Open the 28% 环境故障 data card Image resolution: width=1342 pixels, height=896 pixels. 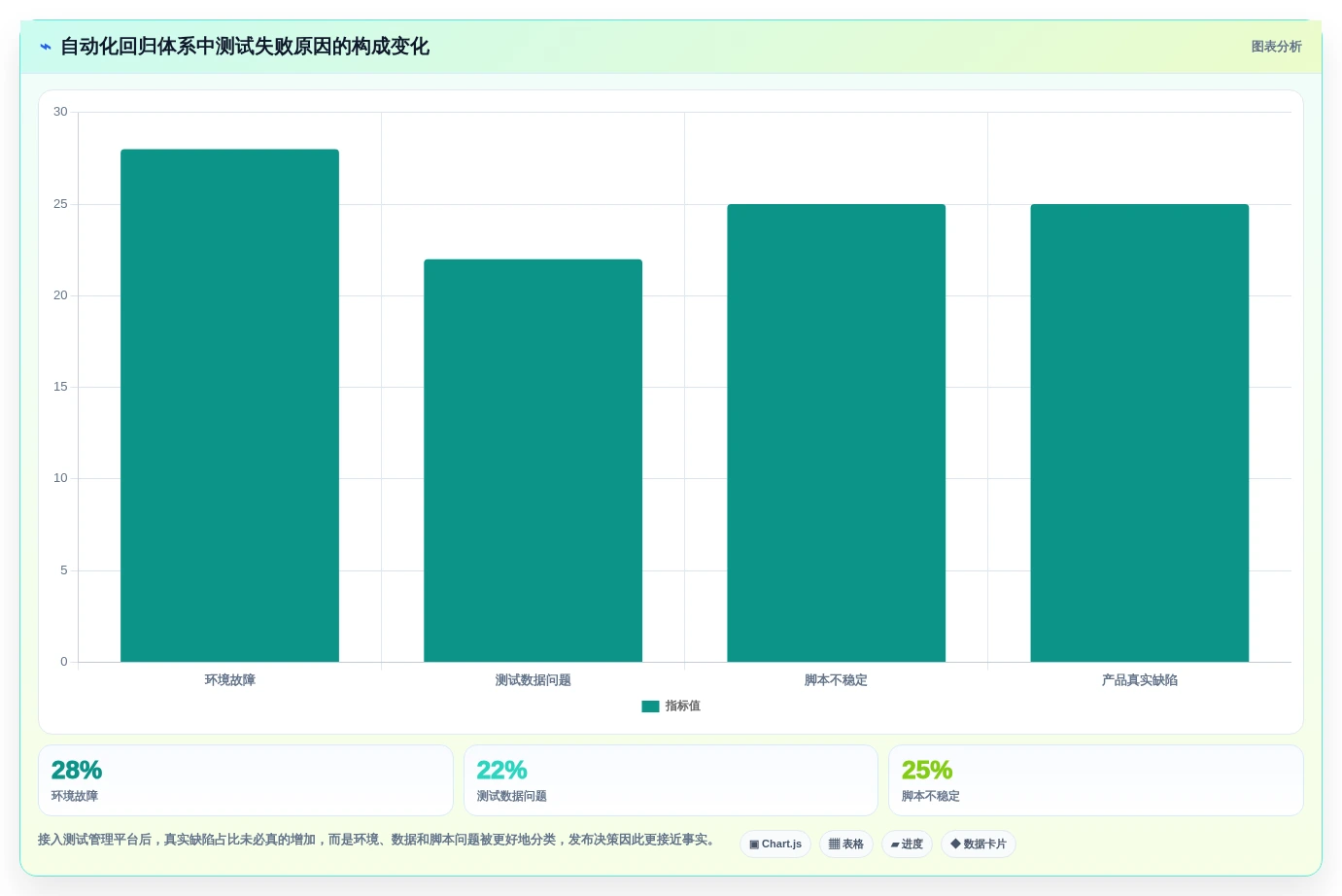pyautogui.click(x=246, y=780)
